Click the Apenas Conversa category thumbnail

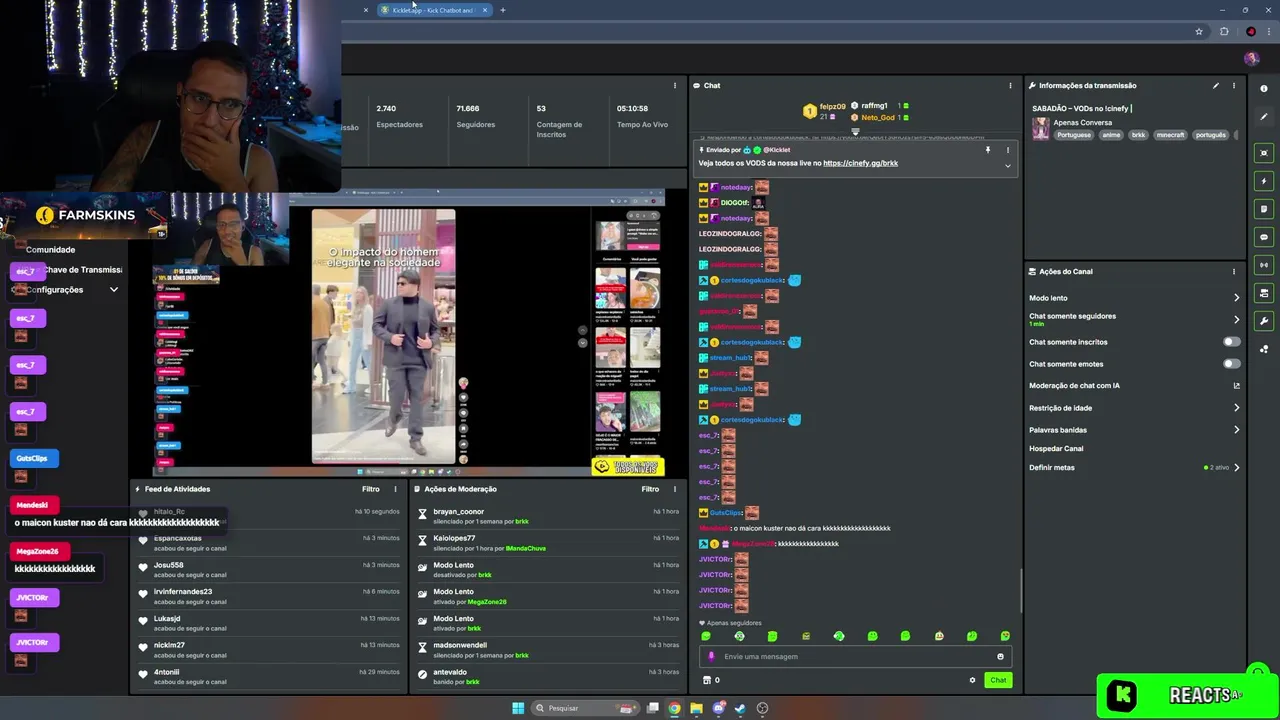(x=1041, y=128)
